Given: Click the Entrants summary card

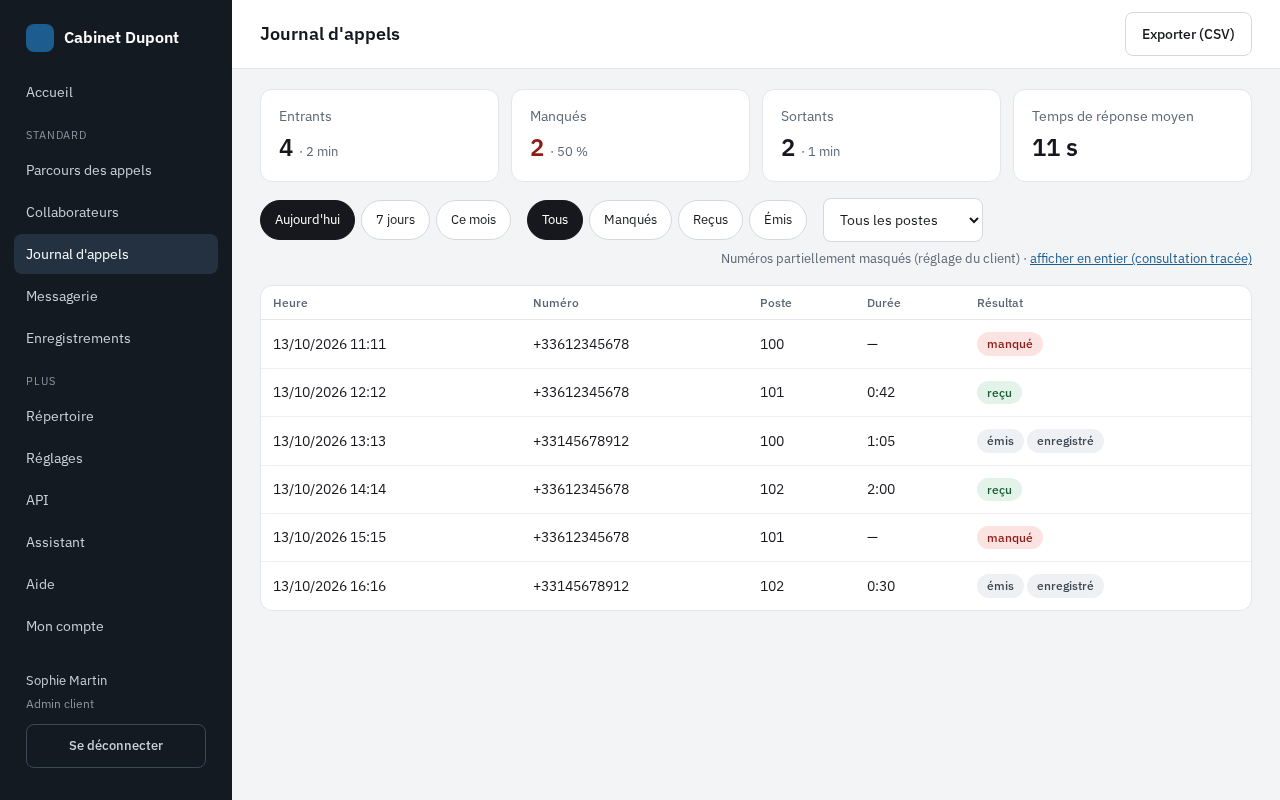Looking at the screenshot, I should (379, 136).
